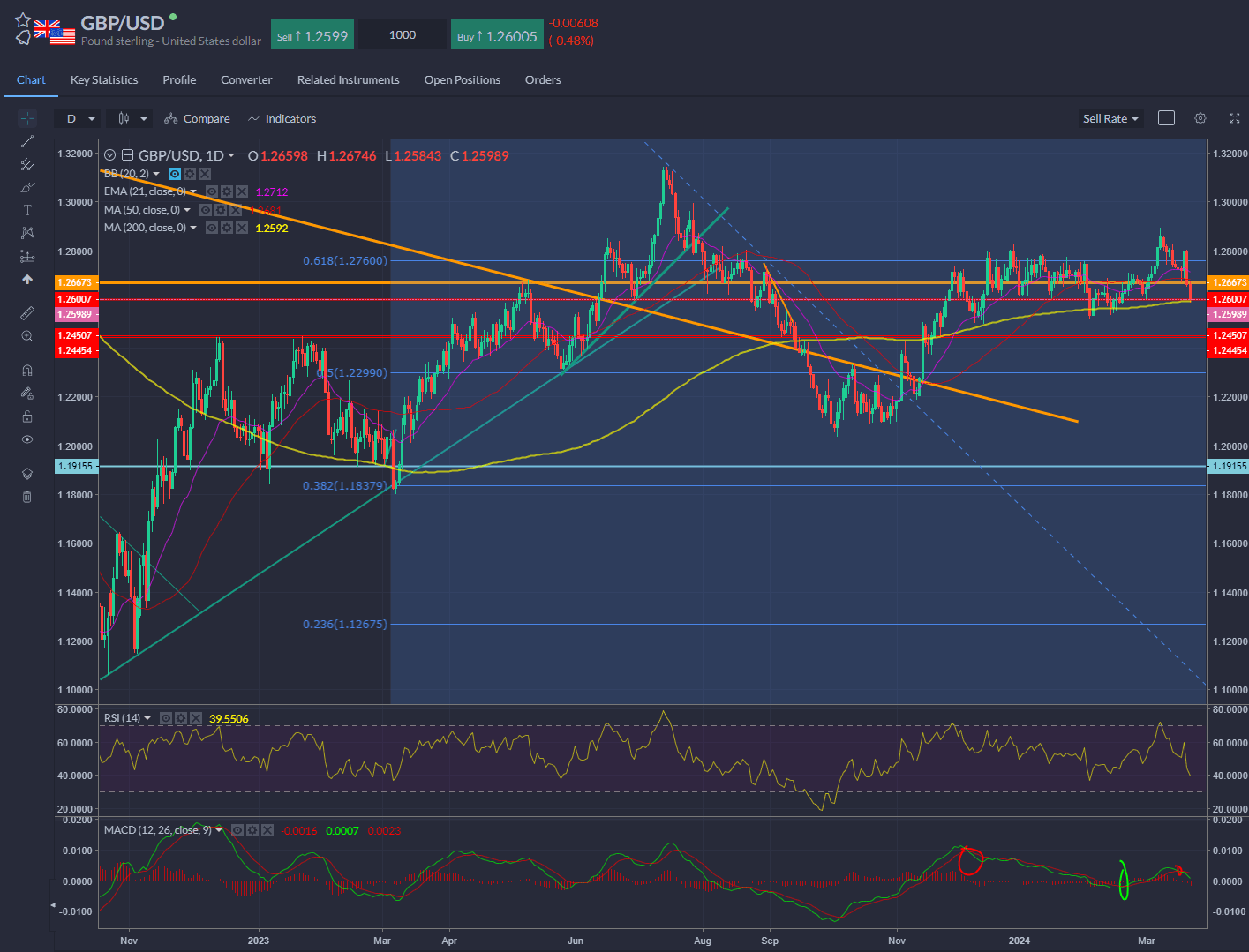Select the text annotation tool
Viewport: 1249px width, 952px height.
click(27, 210)
